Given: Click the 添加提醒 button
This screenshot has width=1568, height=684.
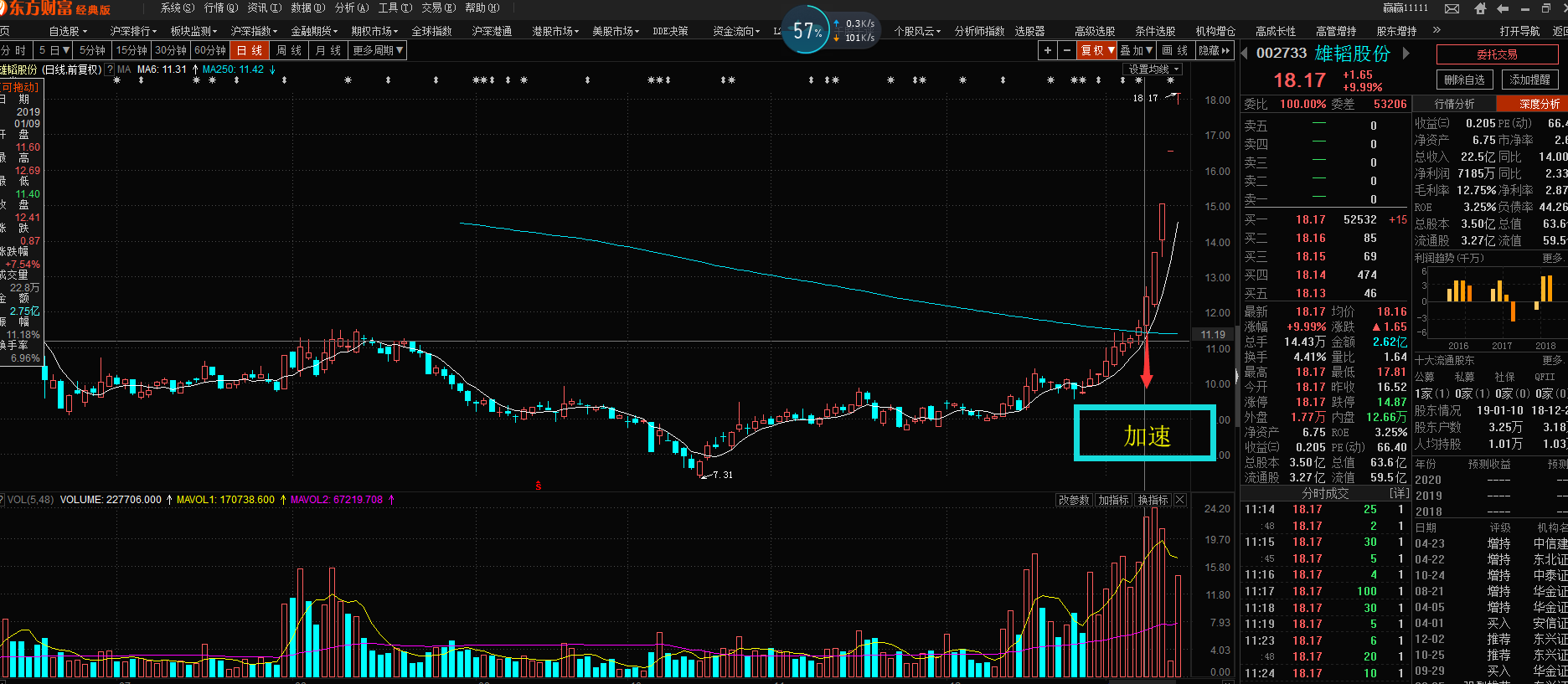Looking at the screenshot, I should [1530, 80].
